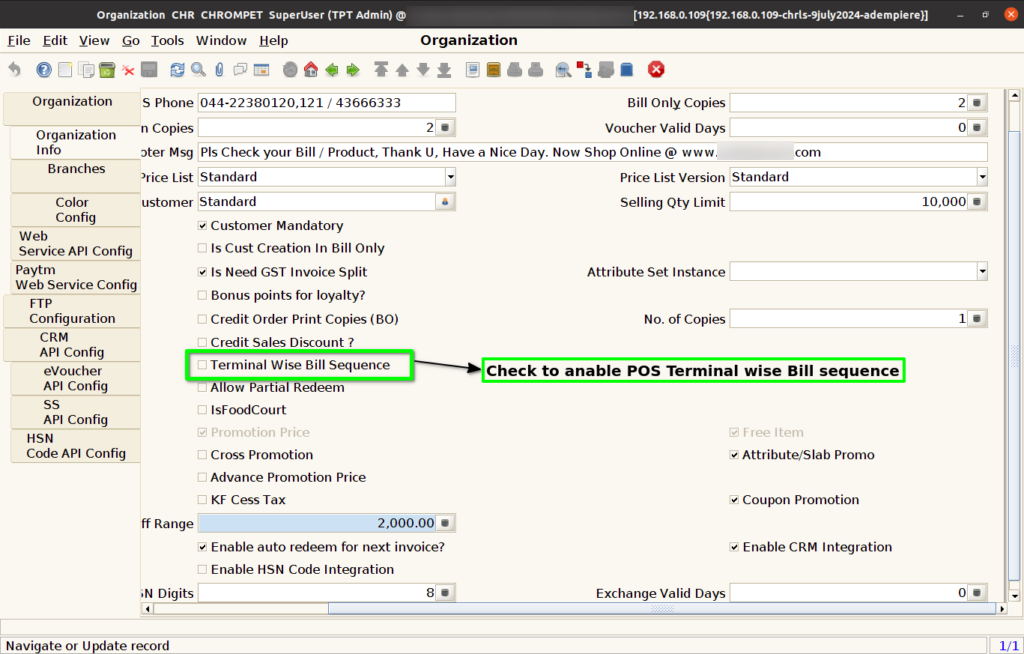This screenshot has height=654, width=1024.
Task: Switch to the Color Config tab
Action: (x=76, y=210)
